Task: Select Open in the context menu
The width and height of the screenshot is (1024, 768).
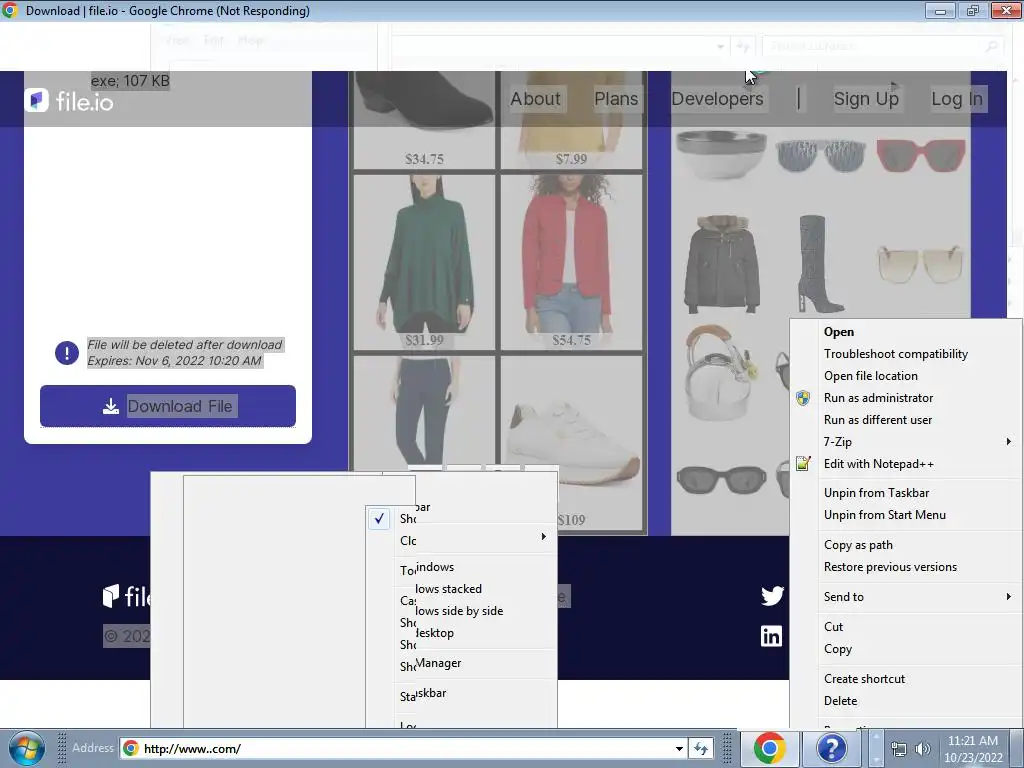Action: [x=839, y=332]
